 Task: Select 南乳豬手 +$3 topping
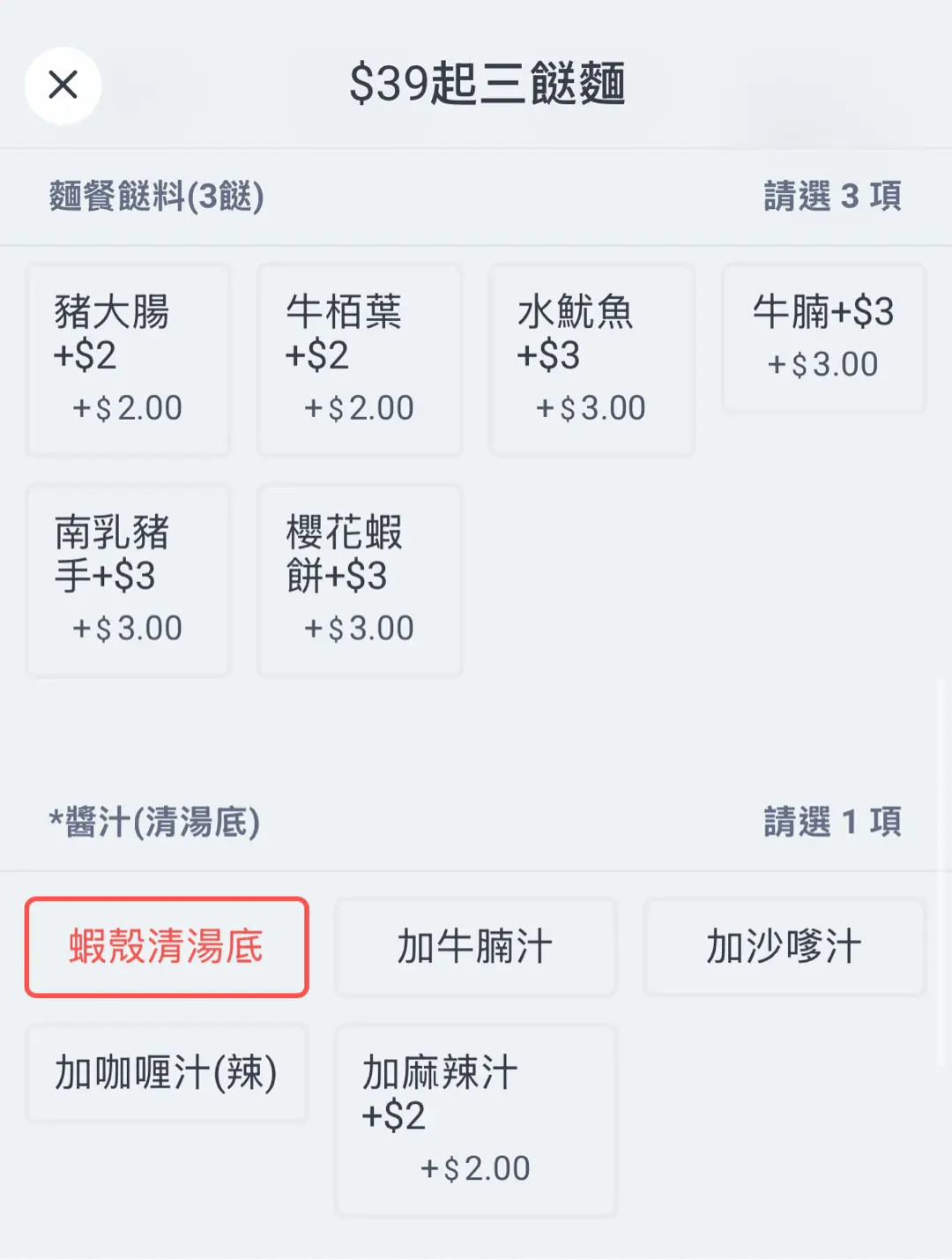pyautogui.click(x=129, y=580)
